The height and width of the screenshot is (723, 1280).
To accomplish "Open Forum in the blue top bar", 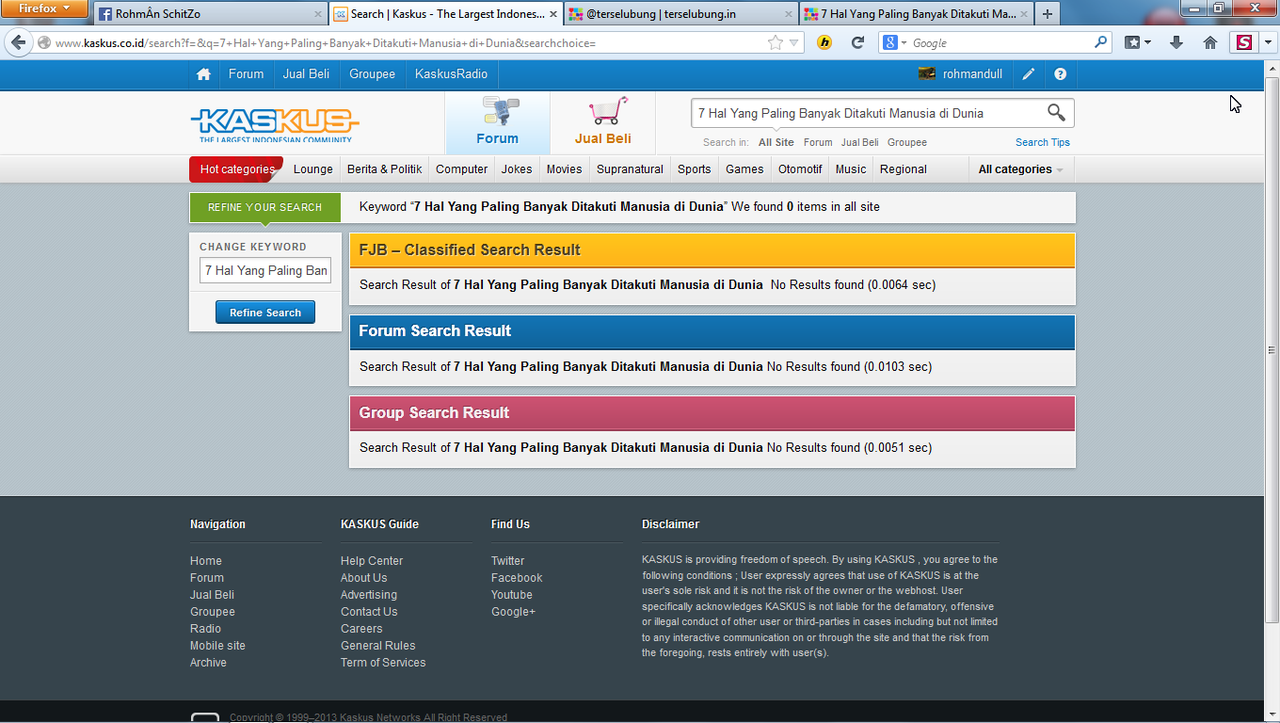I will (x=246, y=74).
